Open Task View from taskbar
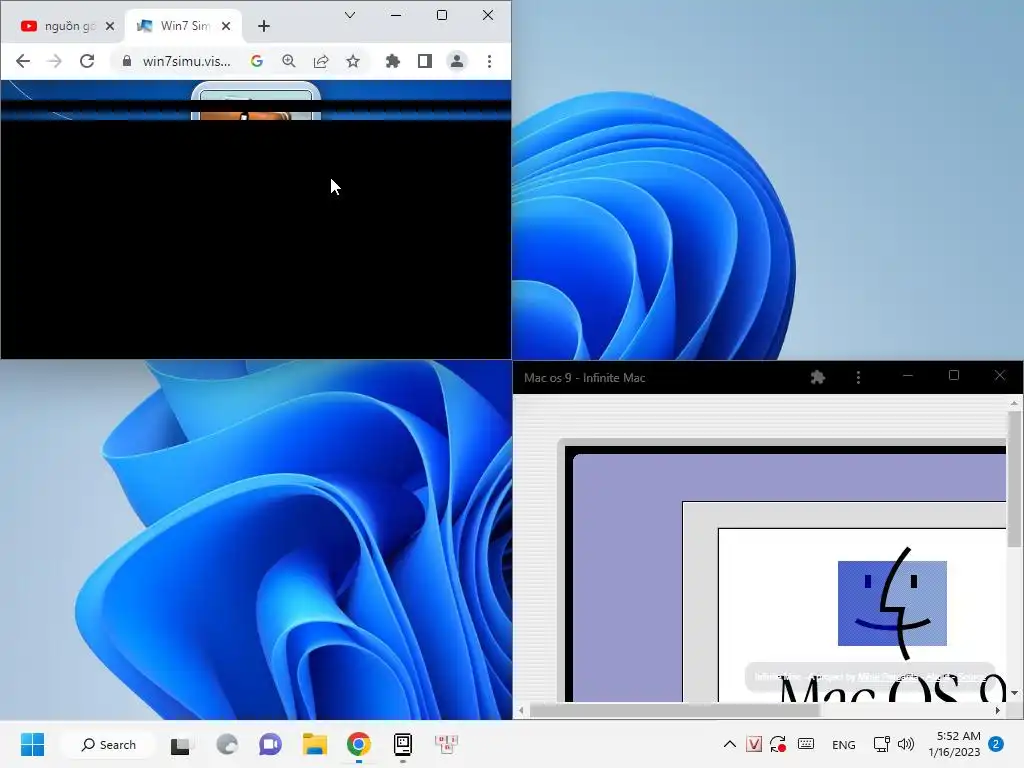This screenshot has height=768, width=1024. pos(180,745)
